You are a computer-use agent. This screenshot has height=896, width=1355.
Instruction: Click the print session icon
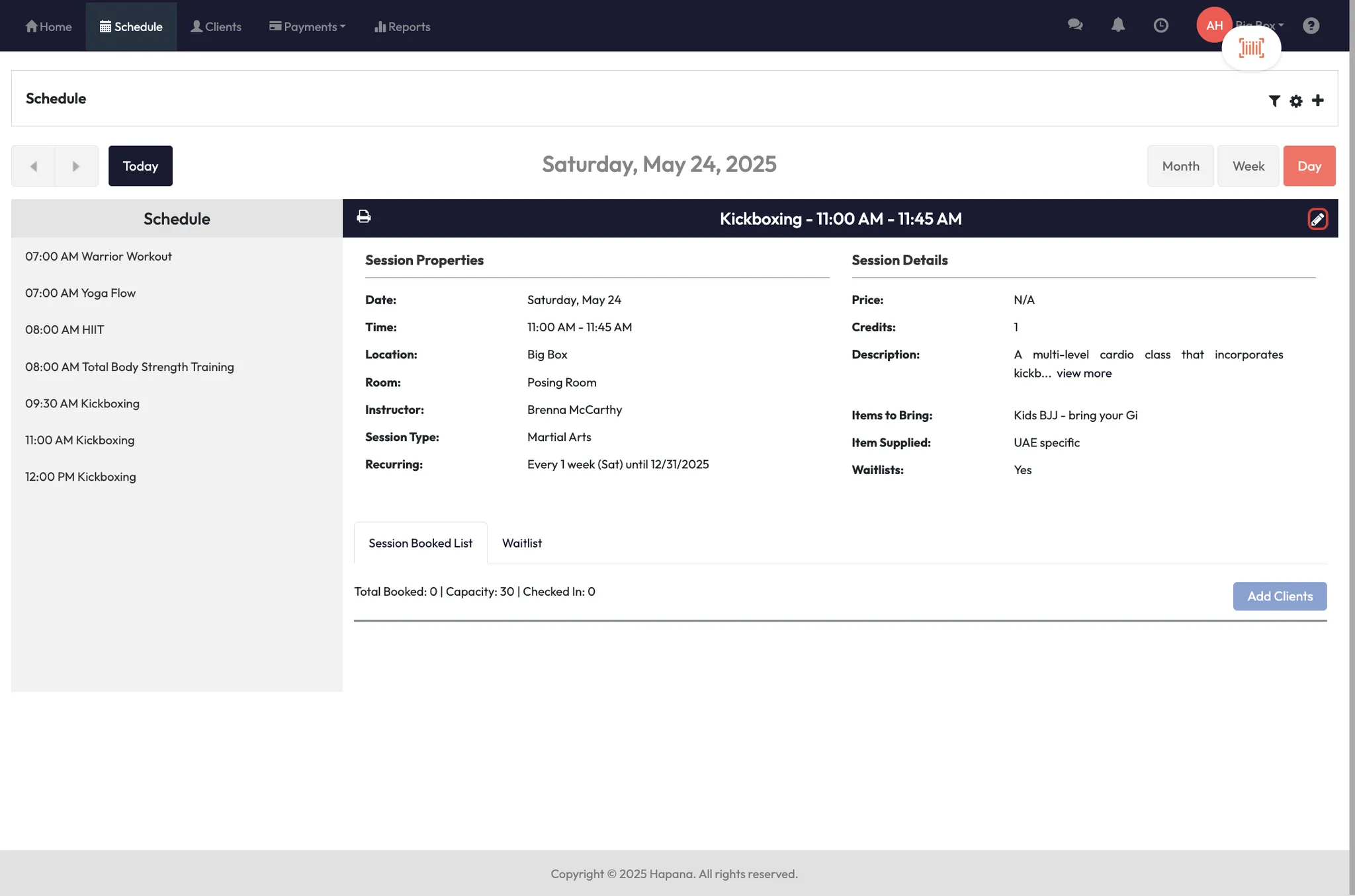pos(363,217)
